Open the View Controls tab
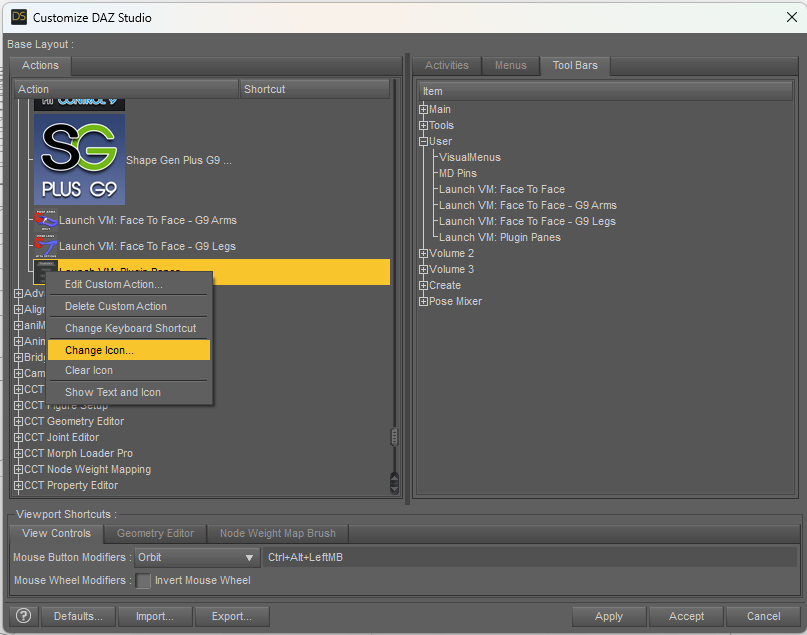The height and width of the screenshot is (635, 807). coord(56,533)
